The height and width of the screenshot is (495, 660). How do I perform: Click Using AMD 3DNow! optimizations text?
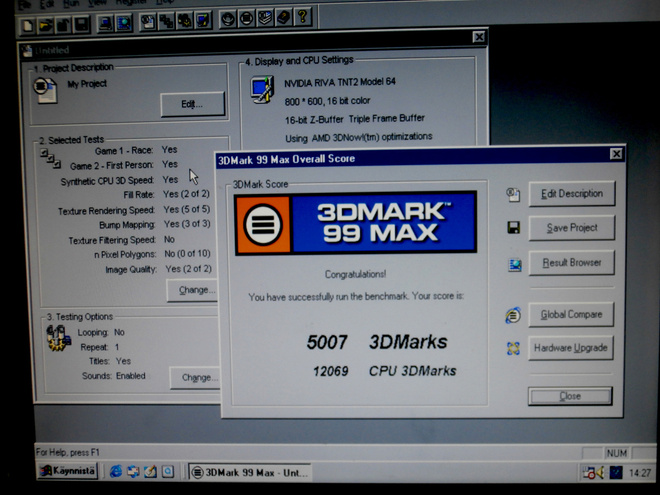[359, 138]
